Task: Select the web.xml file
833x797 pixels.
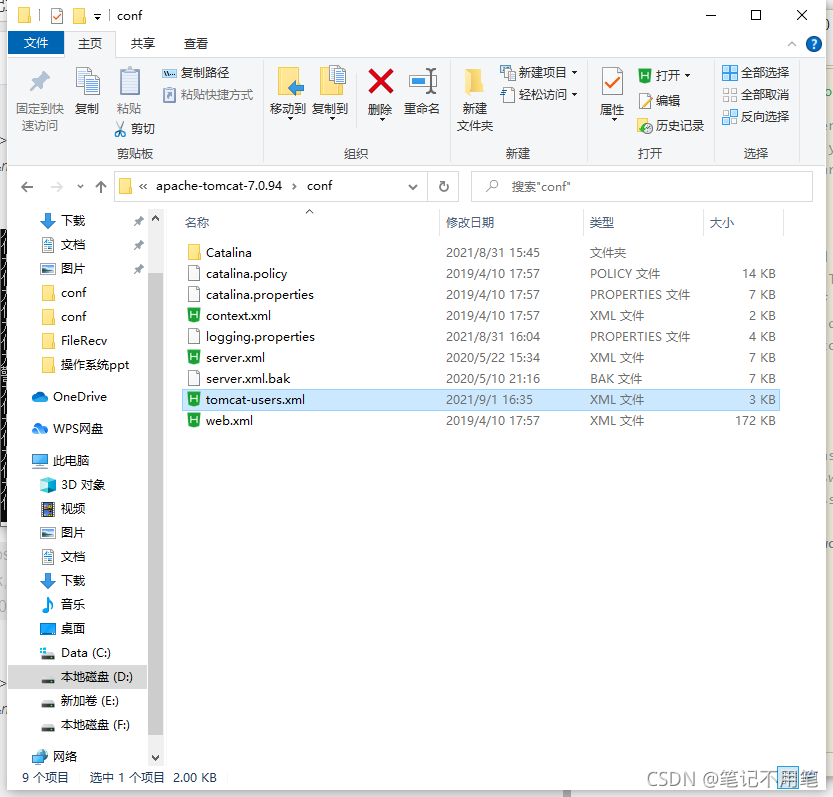Action: tap(481, 421)
